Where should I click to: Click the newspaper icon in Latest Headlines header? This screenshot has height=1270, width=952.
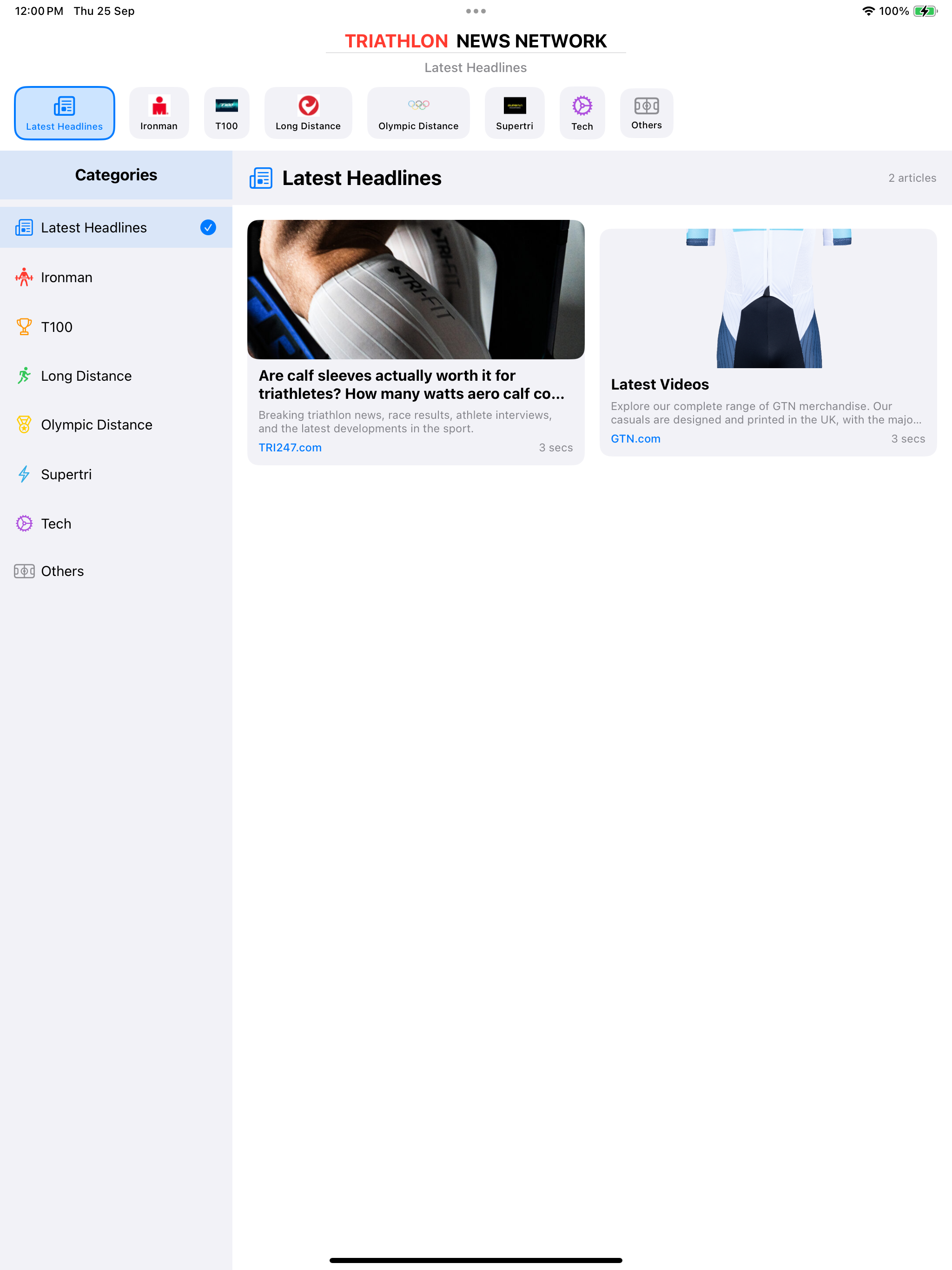click(x=261, y=179)
